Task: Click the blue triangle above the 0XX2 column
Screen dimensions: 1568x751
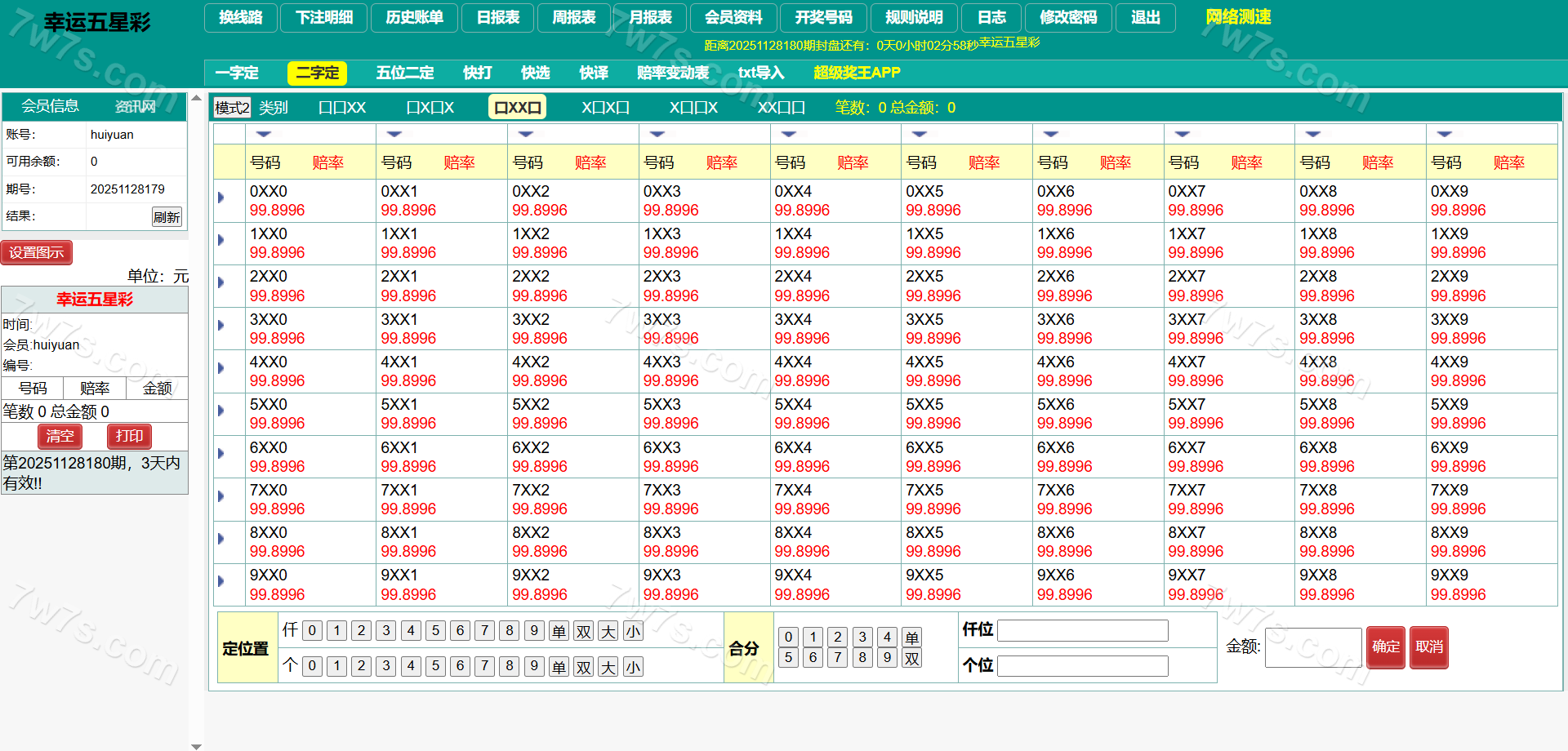Action: point(526,134)
